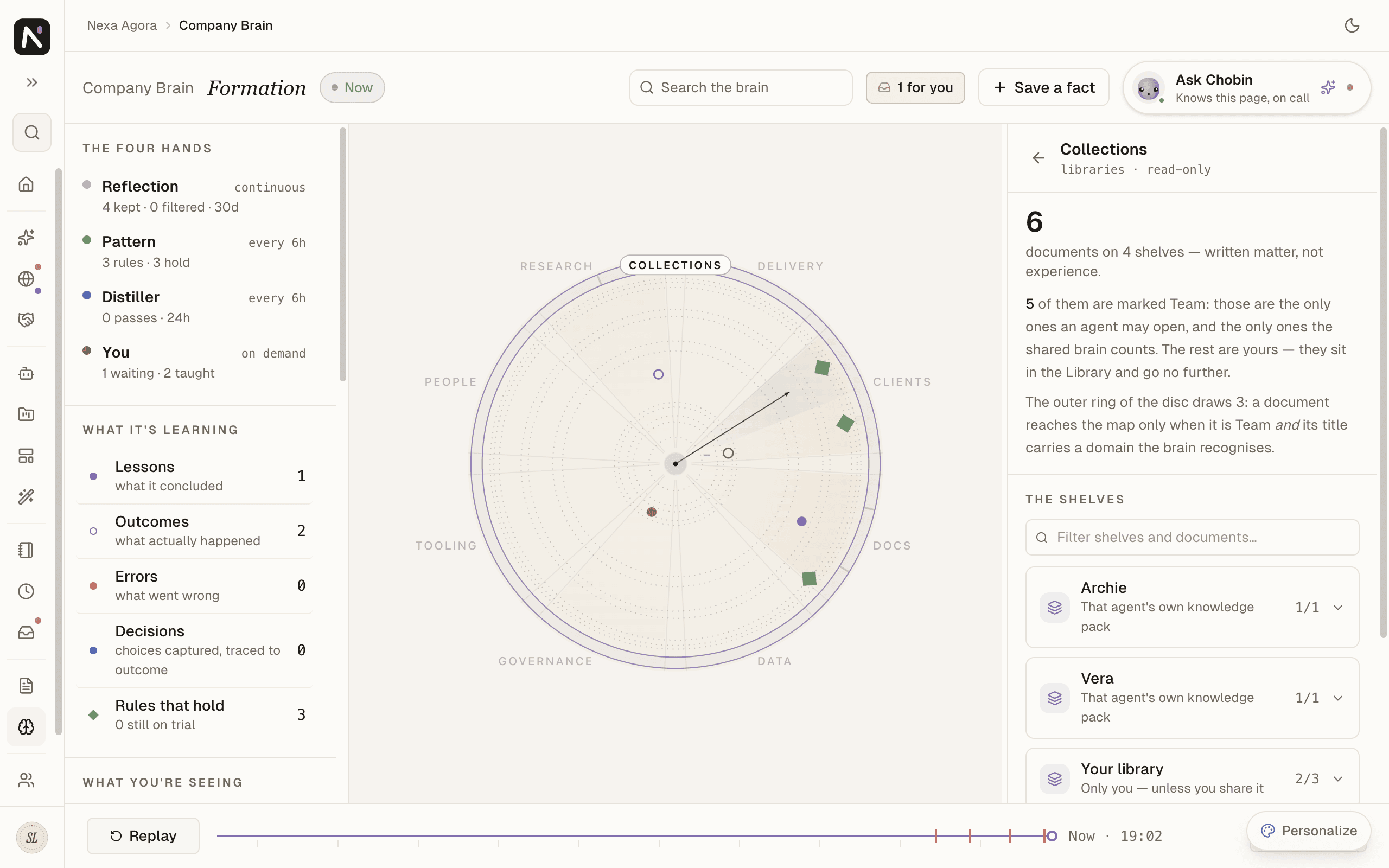This screenshot has width=1389, height=868.
Task: Open the notebook icon in sidebar
Action: 26,550
